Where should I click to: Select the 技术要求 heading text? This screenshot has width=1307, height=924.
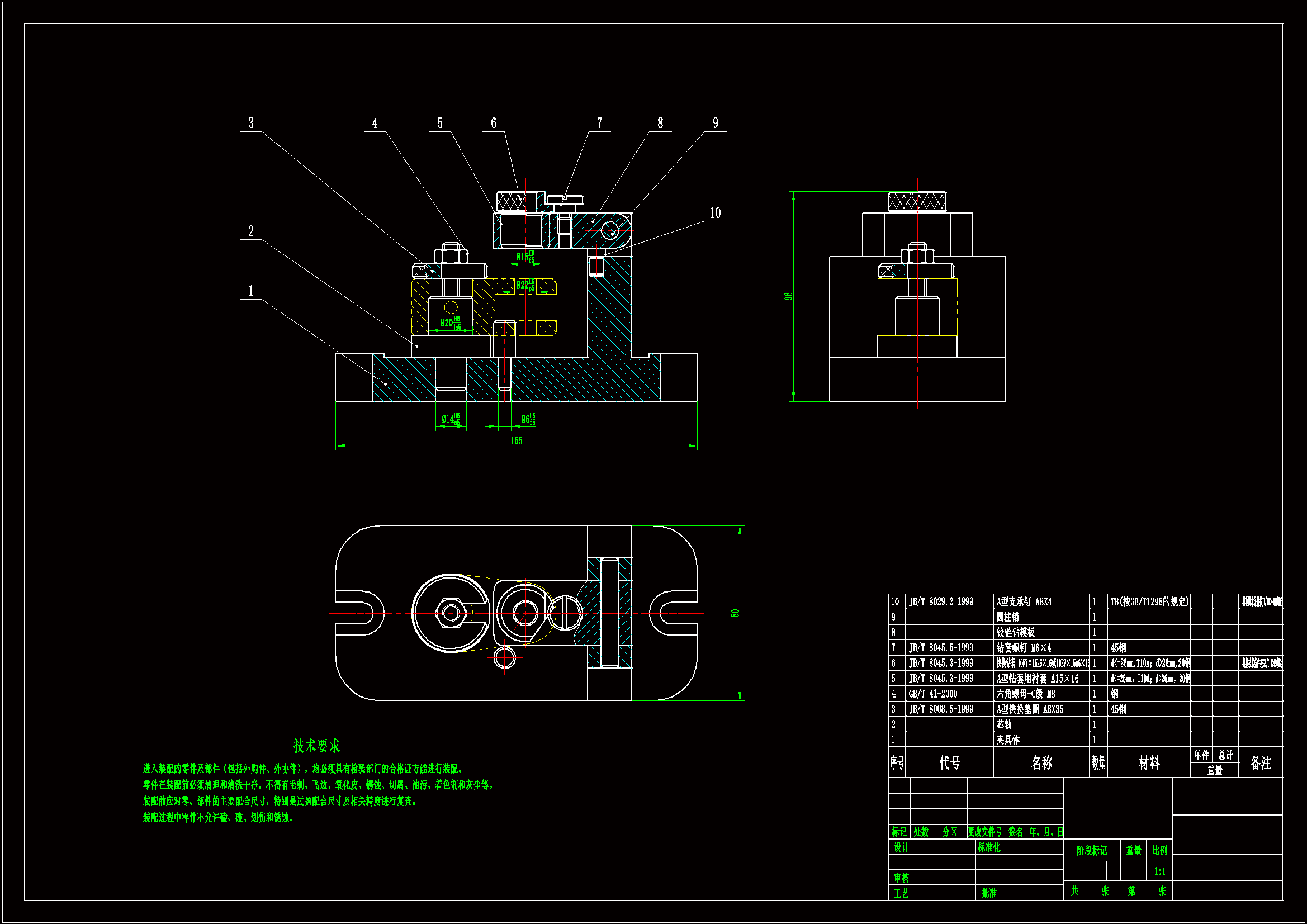tap(316, 746)
